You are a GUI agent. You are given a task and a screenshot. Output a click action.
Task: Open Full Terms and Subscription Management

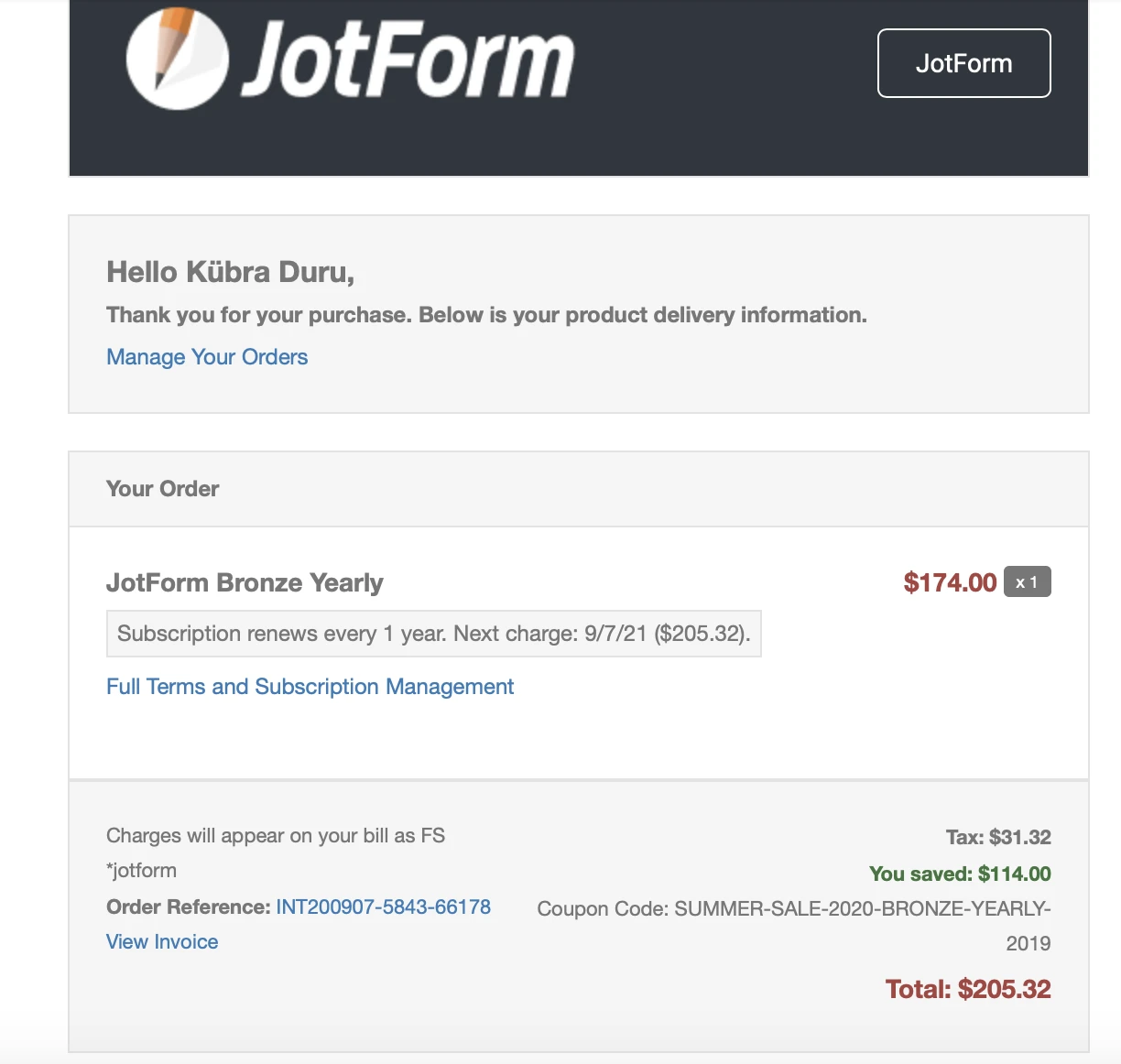(310, 686)
